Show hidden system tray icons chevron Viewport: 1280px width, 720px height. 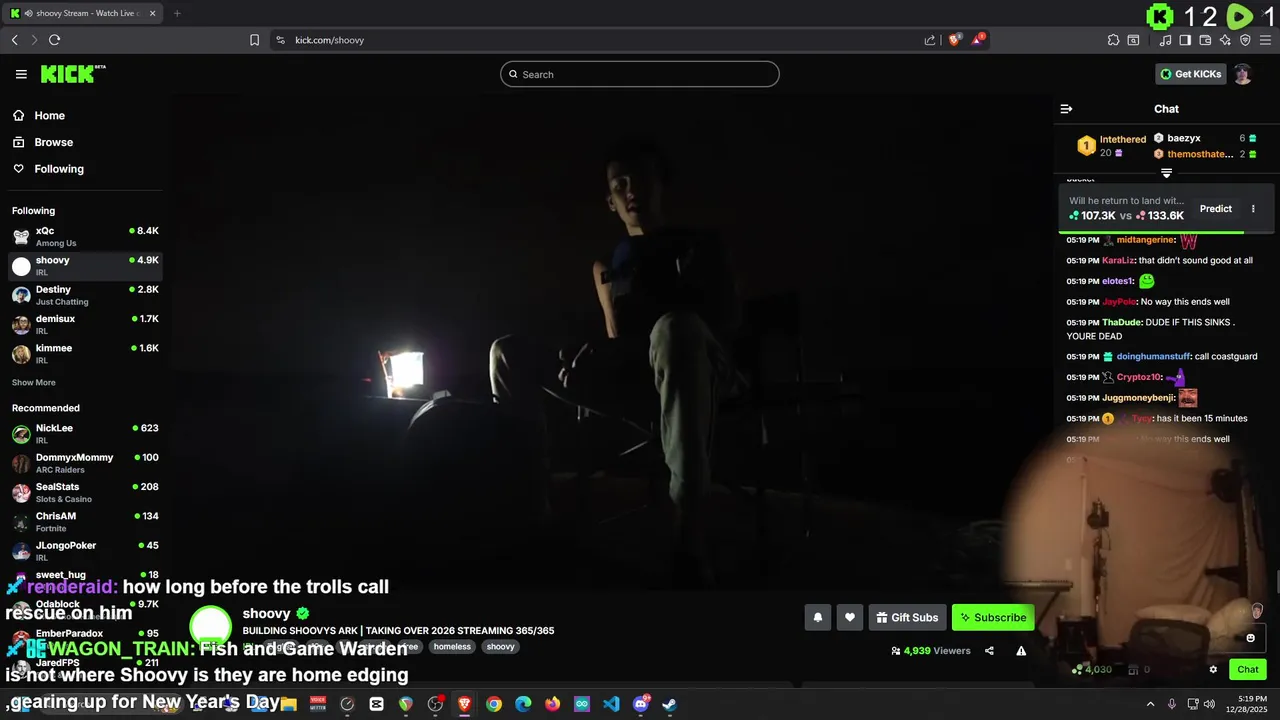1150,704
